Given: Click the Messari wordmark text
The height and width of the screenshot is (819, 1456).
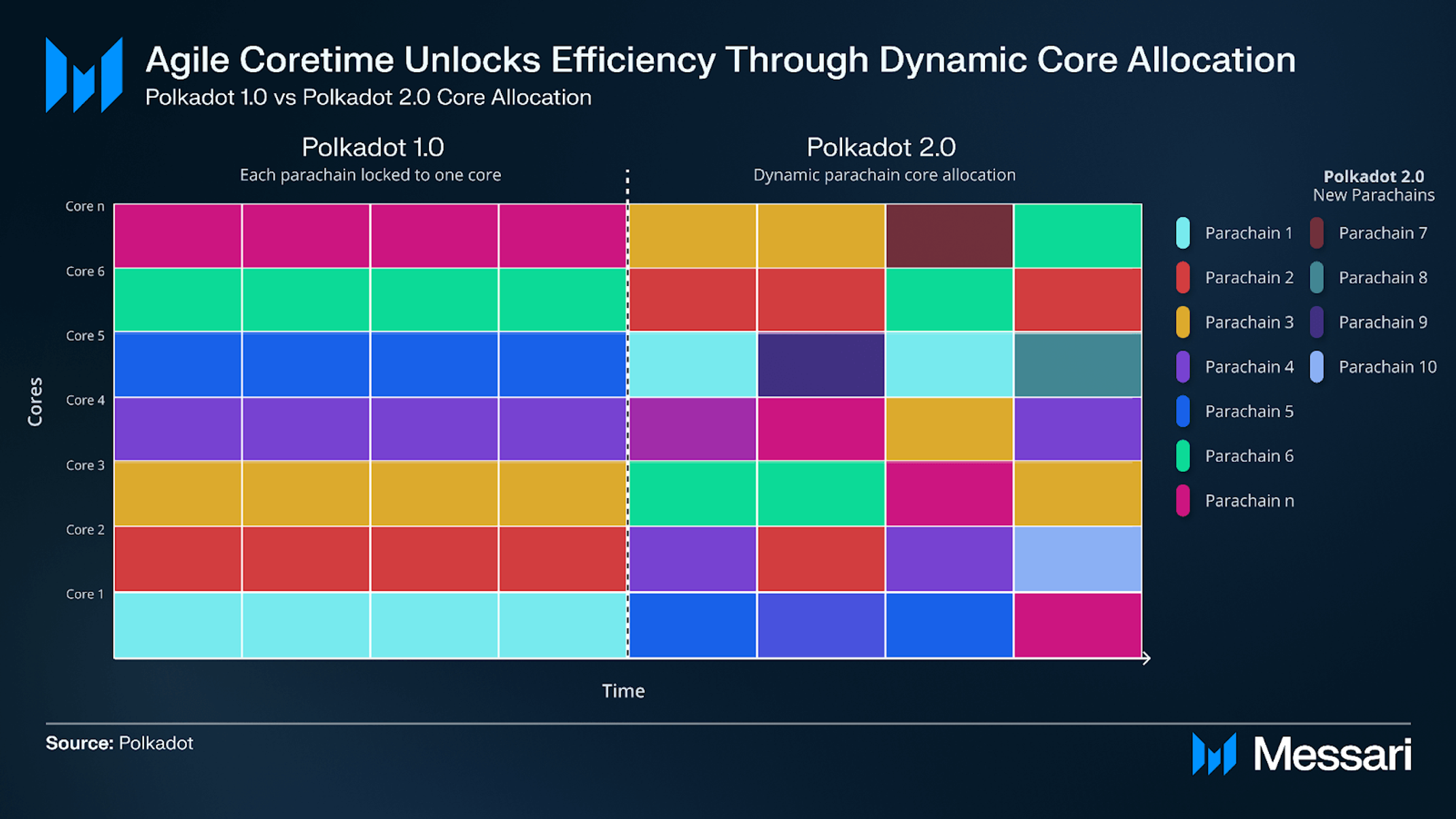Looking at the screenshot, I should pos(1332,754).
